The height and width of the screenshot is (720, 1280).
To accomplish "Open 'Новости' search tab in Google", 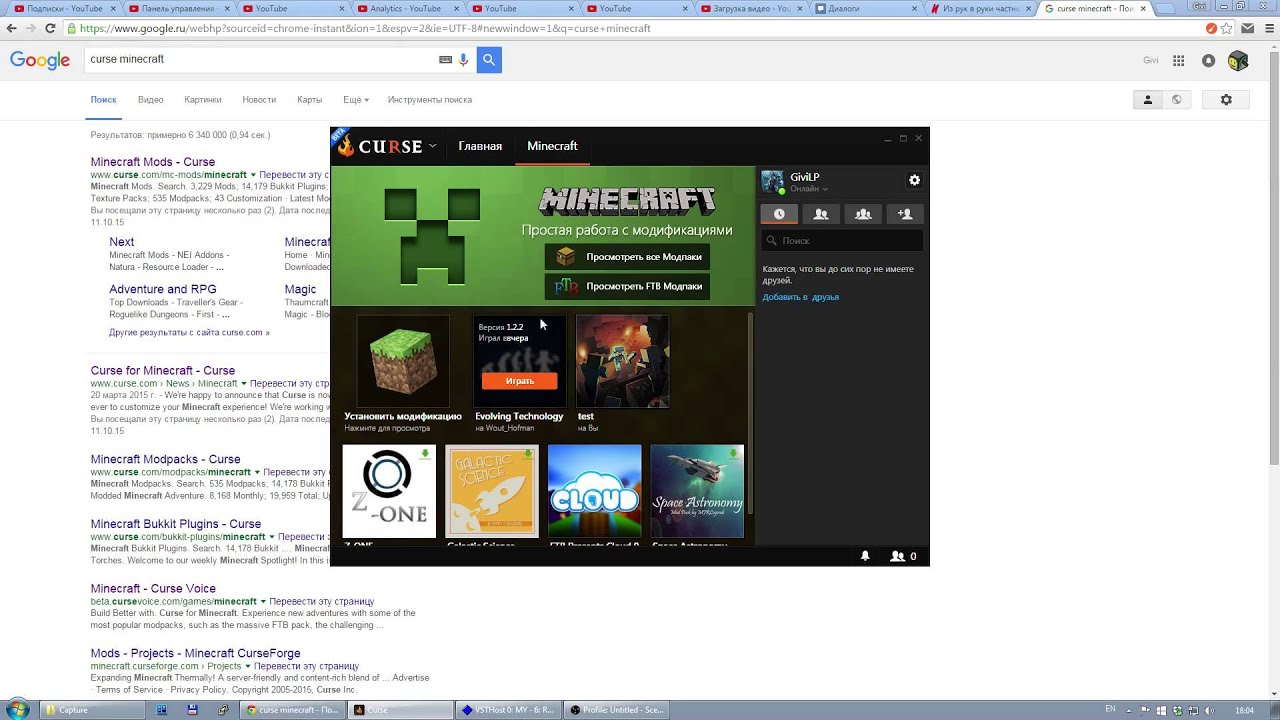I will point(259,100).
